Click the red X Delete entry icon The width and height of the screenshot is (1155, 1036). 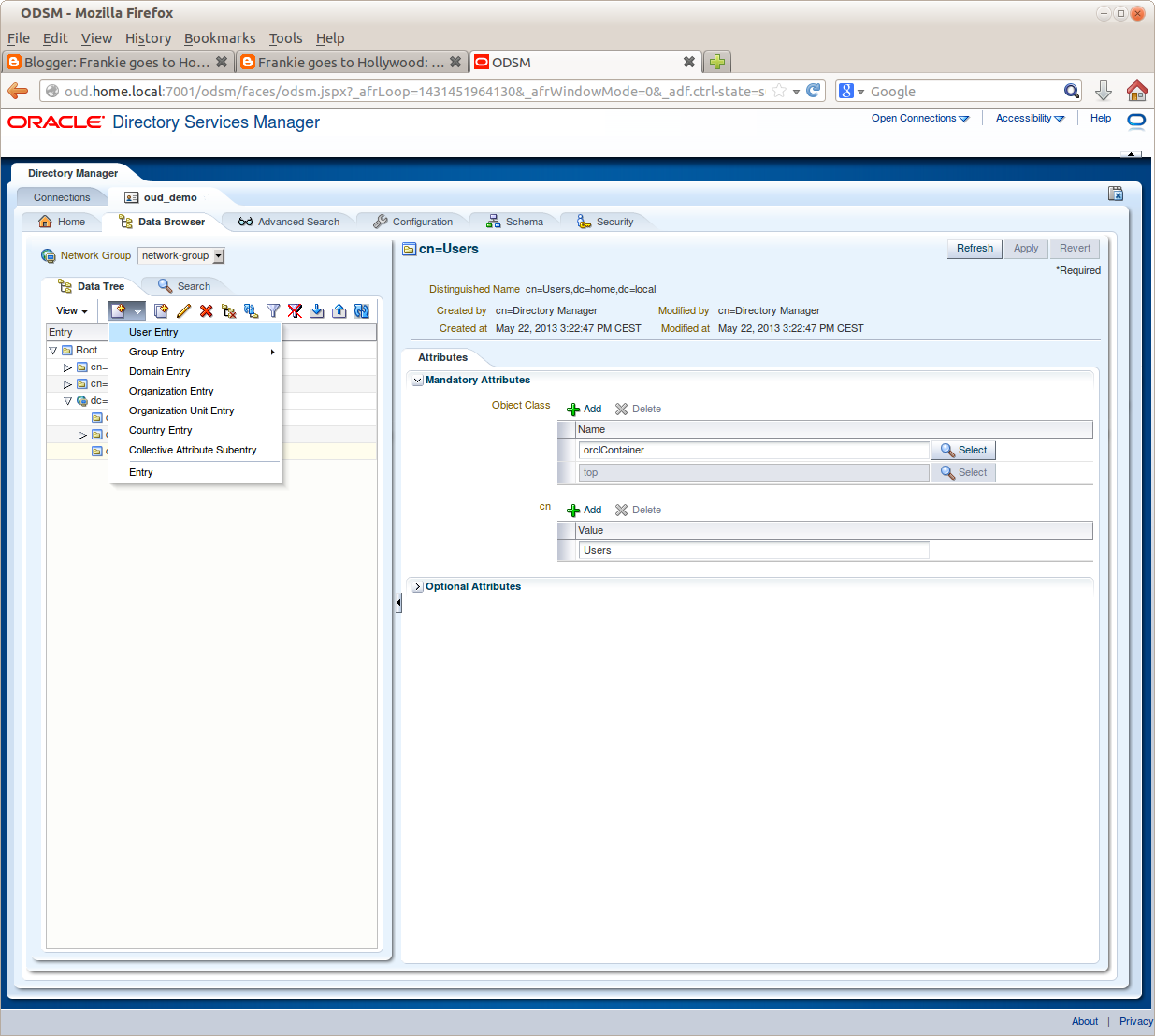coord(206,311)
